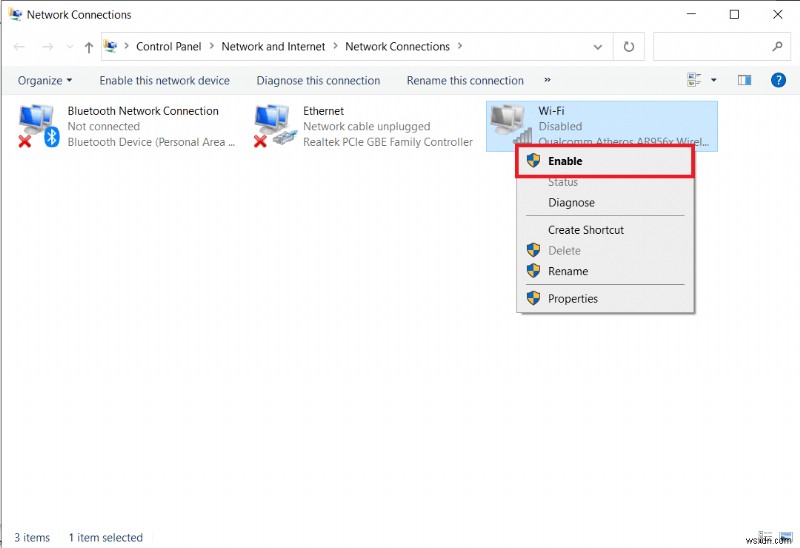This screenshot has height=548, width=800.
Task: Open the Organize menu
Action: (45, 81)
